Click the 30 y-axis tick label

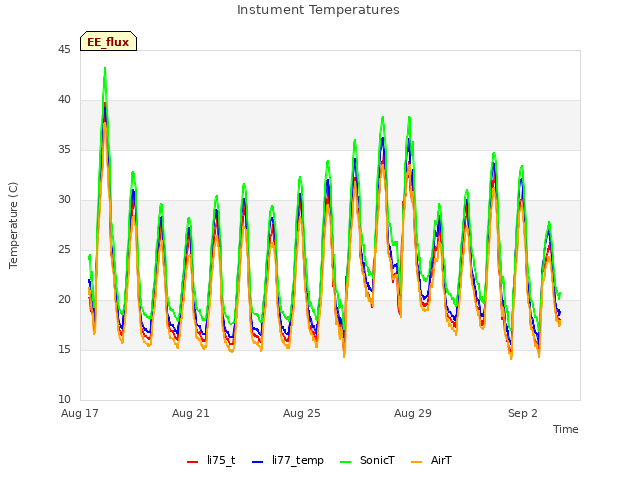click(64, 200)
